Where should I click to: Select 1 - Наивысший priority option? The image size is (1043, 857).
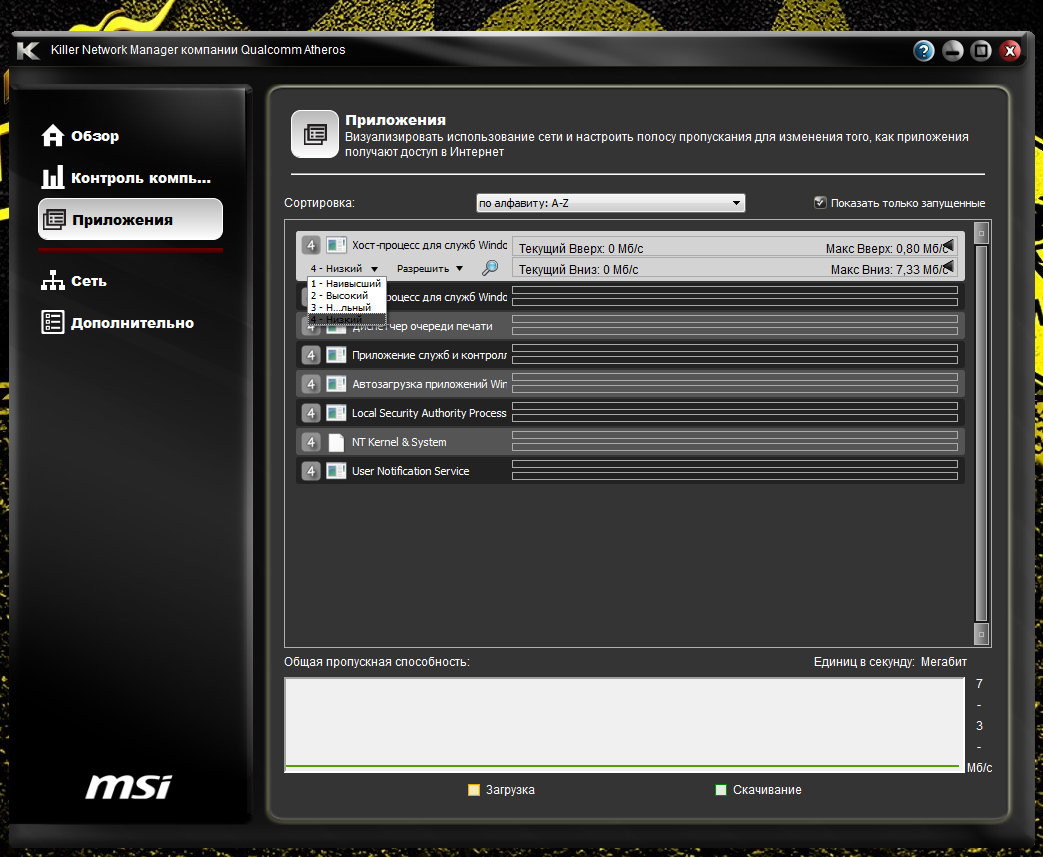click(345, 284)
